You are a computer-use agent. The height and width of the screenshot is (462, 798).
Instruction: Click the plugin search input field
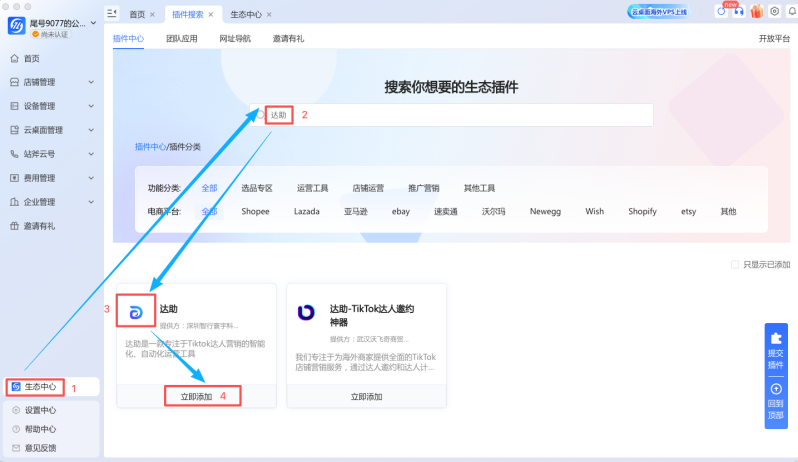click(x=460, y=115)
